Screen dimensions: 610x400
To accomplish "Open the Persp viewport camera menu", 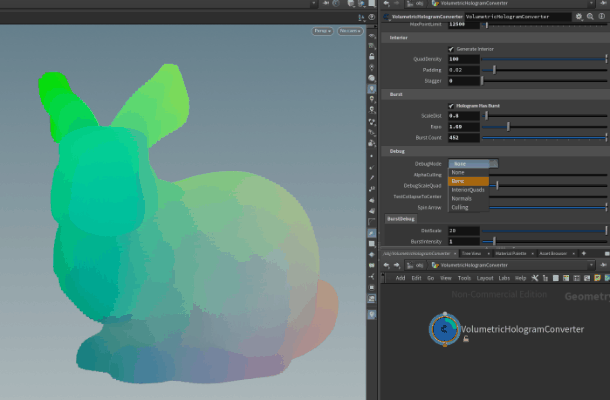I will (x=323, y=31).
